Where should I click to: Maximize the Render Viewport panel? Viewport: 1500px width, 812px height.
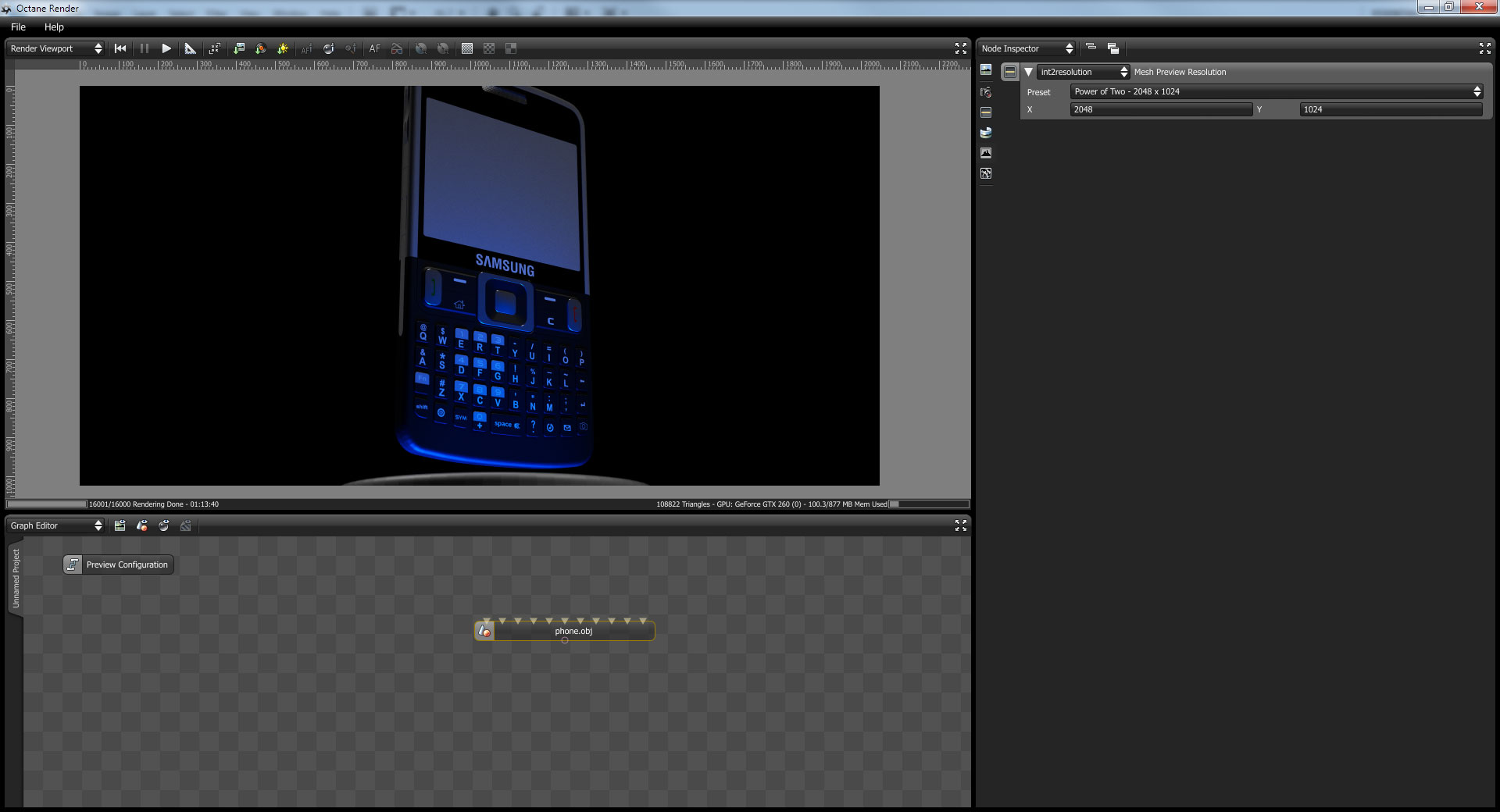coord(961,48)
